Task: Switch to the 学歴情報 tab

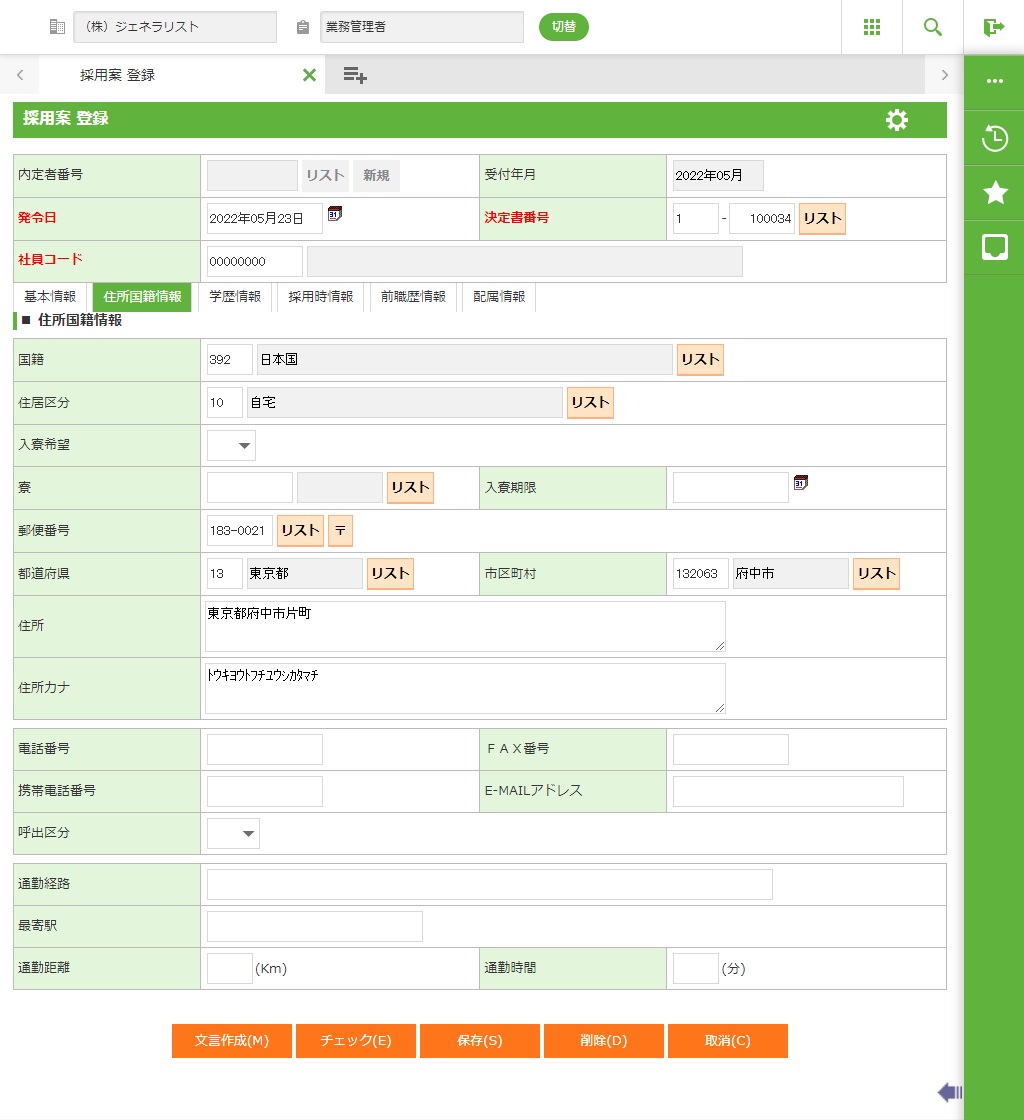Action: tap(235, 297)
